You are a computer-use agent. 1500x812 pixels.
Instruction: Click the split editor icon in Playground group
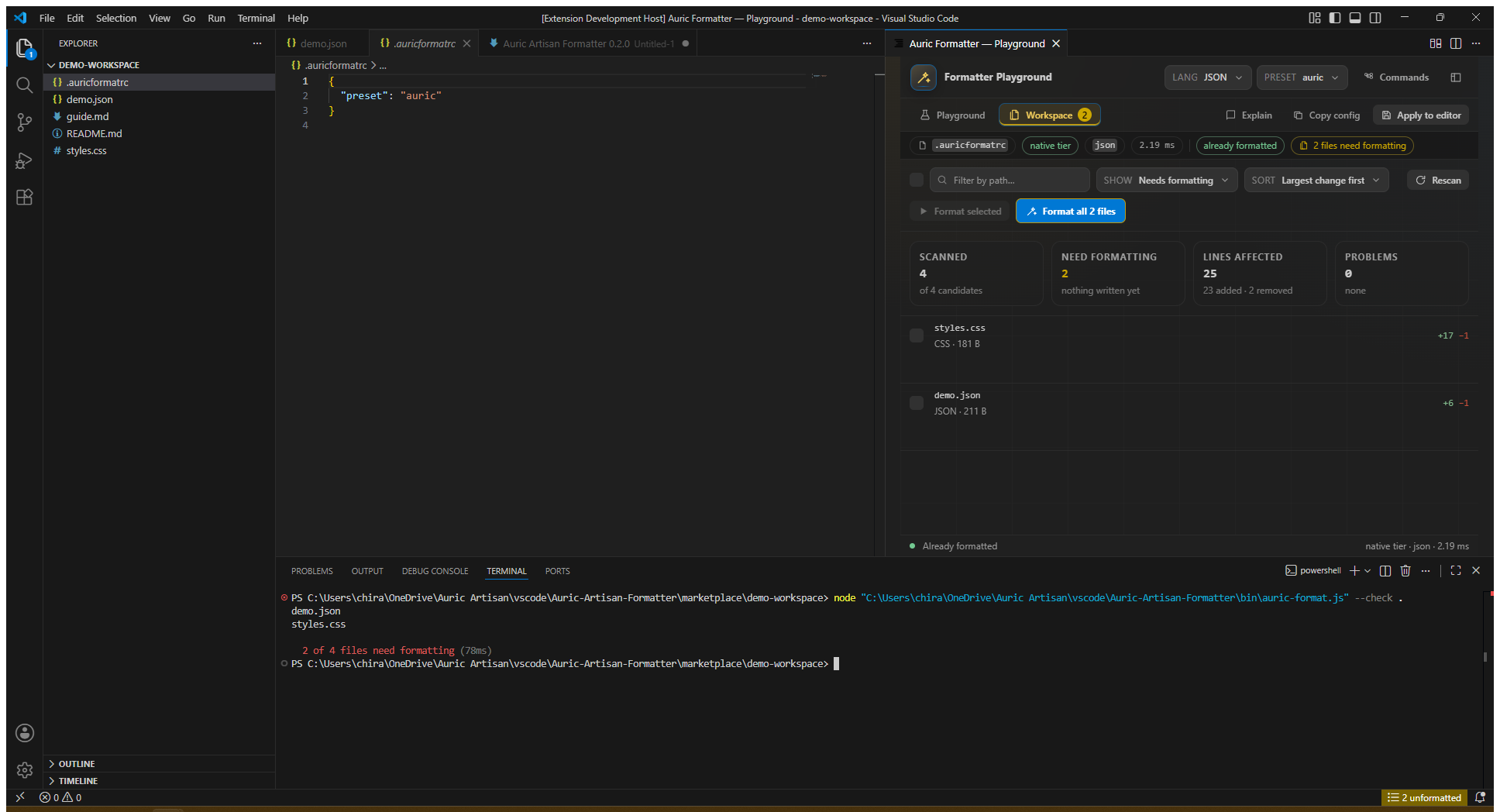(x=1456, y=43)
